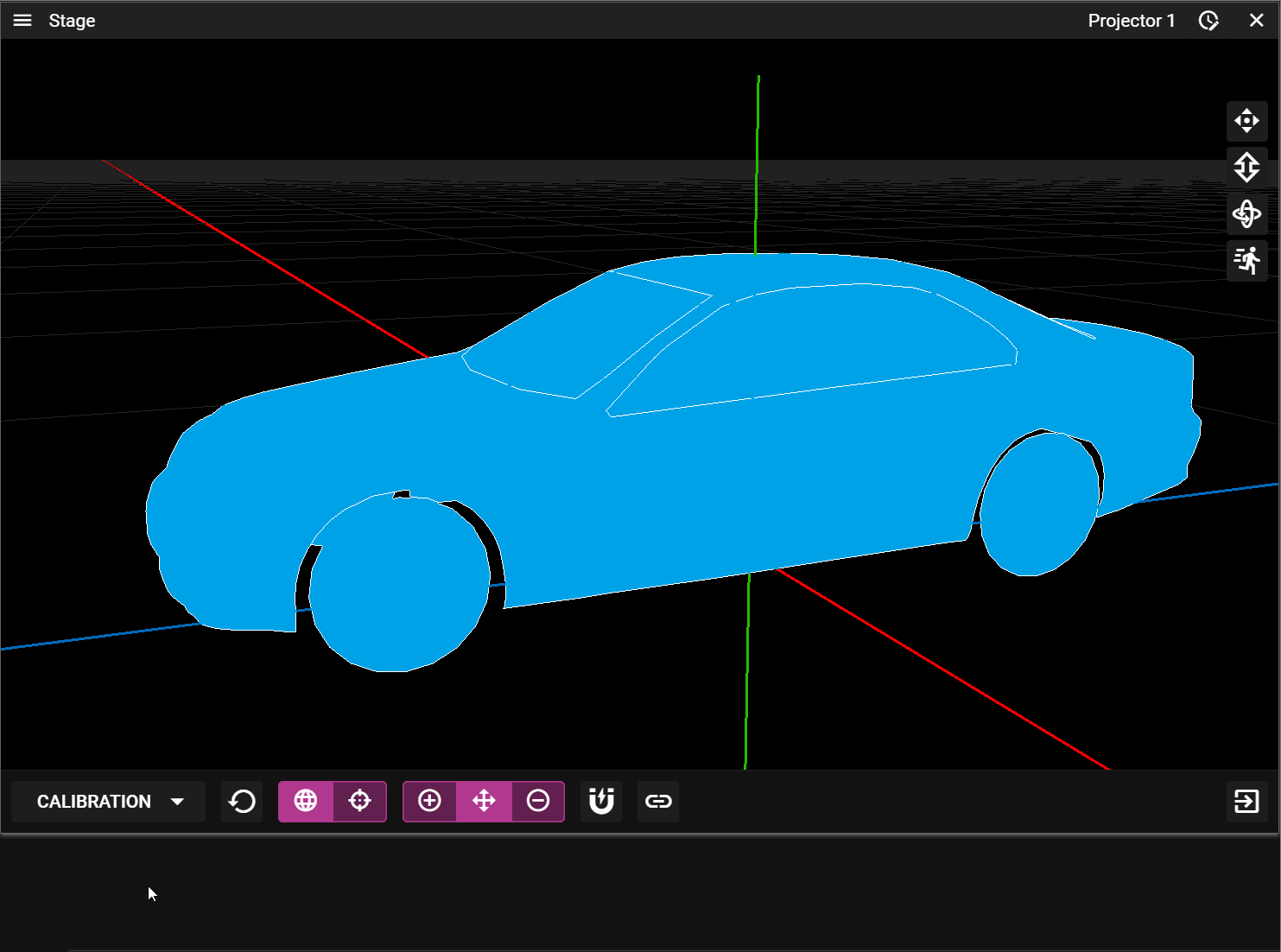Click the exit arrow icon bottom right
The height and width of the screenshot is (952, 1281).
tap(1246, 802)
